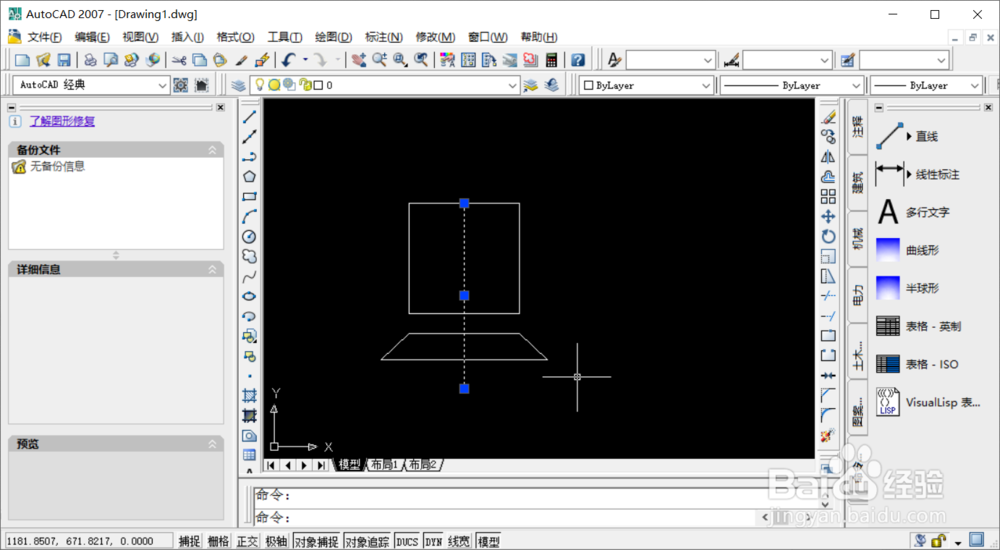Switch to the 布局2 layout tab
Image resolution: width=1000 pixels, height=550 pixels.
pos(423,465)
